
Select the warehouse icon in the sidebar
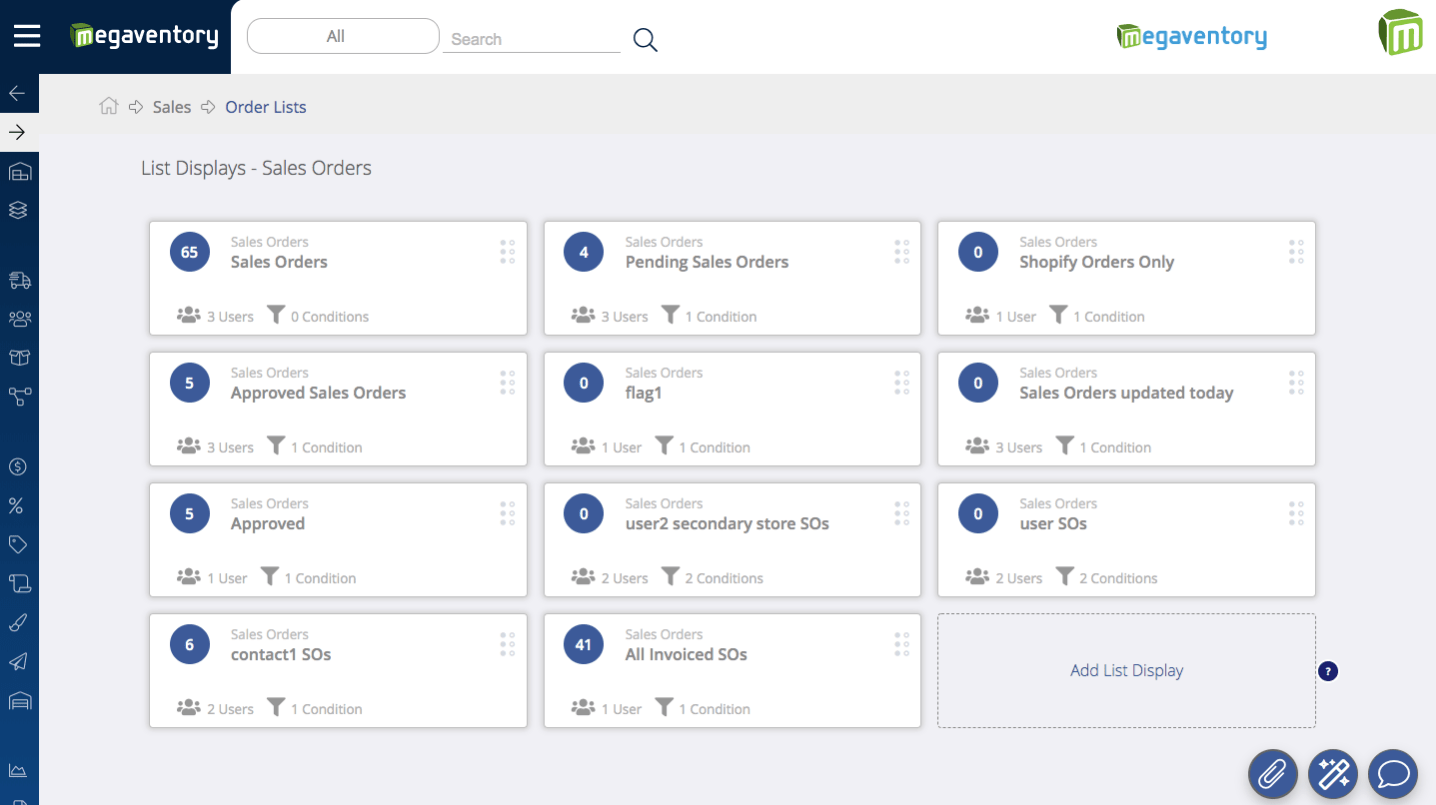coord(19,171)
